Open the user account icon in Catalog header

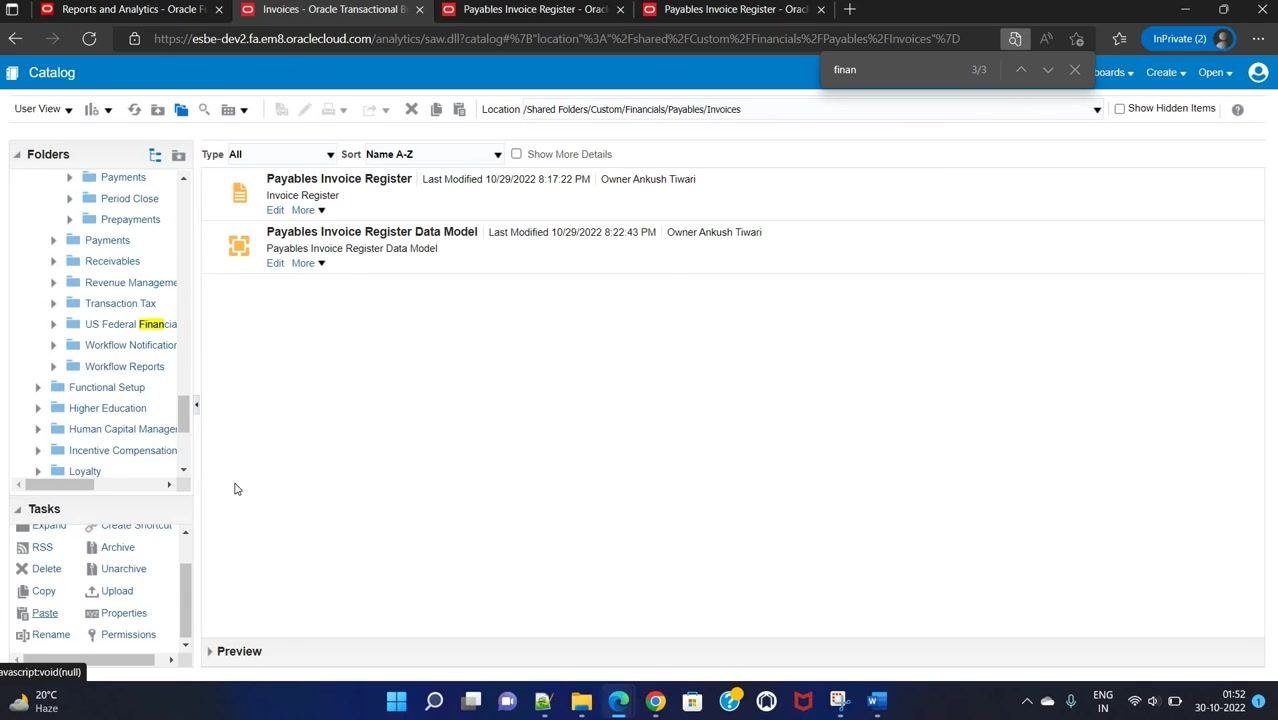pyautogui.click(x=1259, y=72)
